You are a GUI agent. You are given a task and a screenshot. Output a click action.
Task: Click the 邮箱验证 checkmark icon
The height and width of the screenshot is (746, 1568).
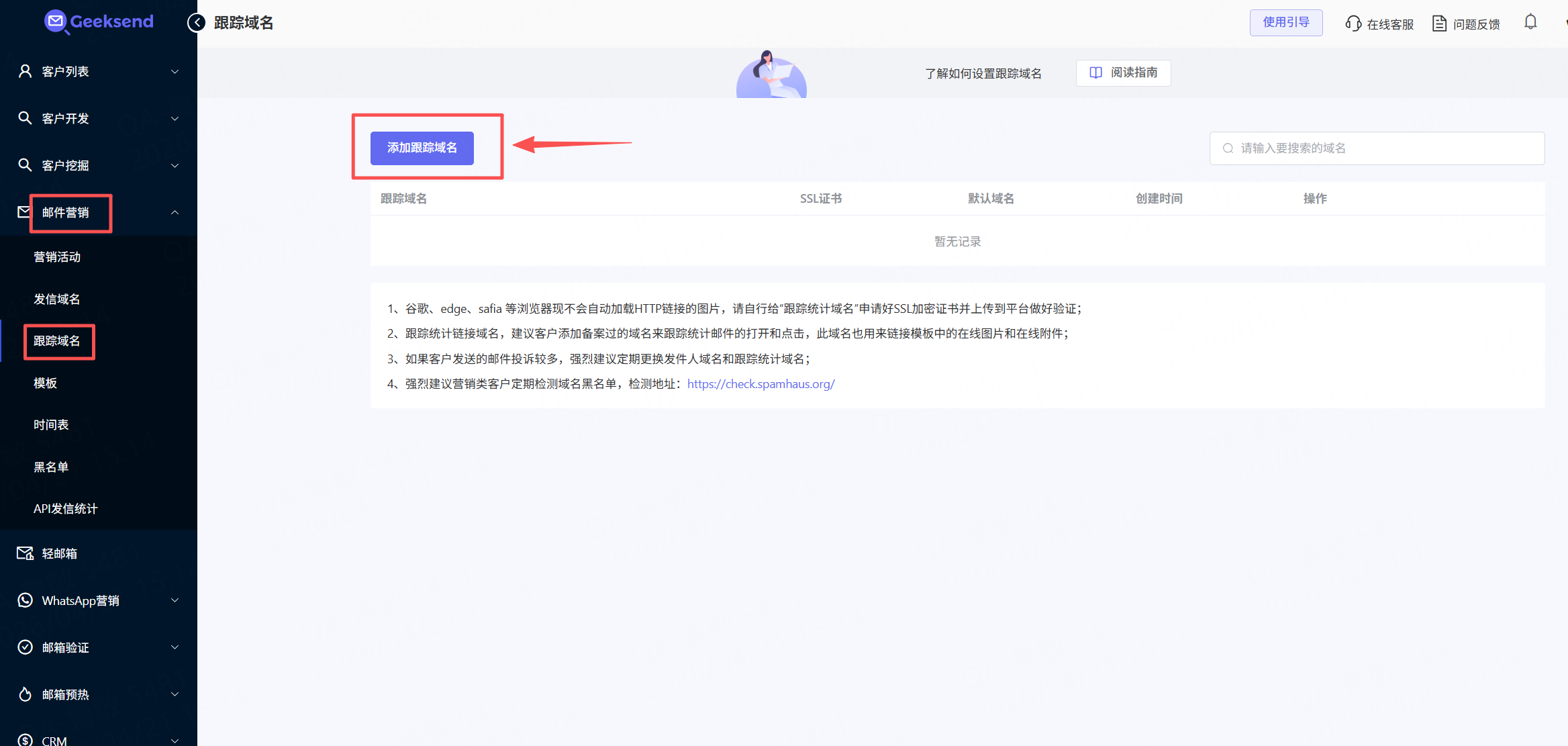point(25,647)
